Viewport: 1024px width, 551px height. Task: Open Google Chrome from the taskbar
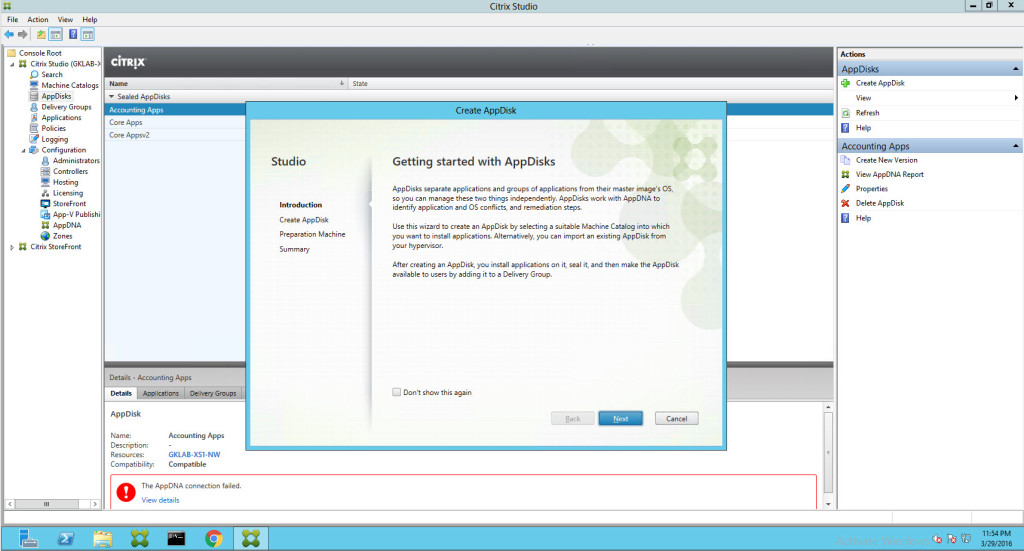click(x=214, y=539)
